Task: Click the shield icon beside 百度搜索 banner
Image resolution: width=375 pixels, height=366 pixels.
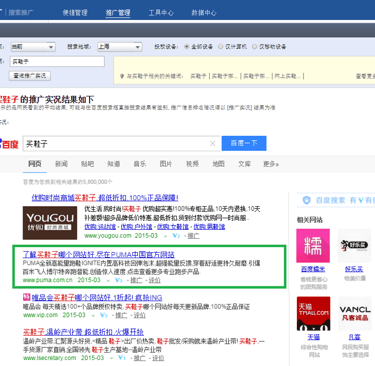Action: point(307,200)
